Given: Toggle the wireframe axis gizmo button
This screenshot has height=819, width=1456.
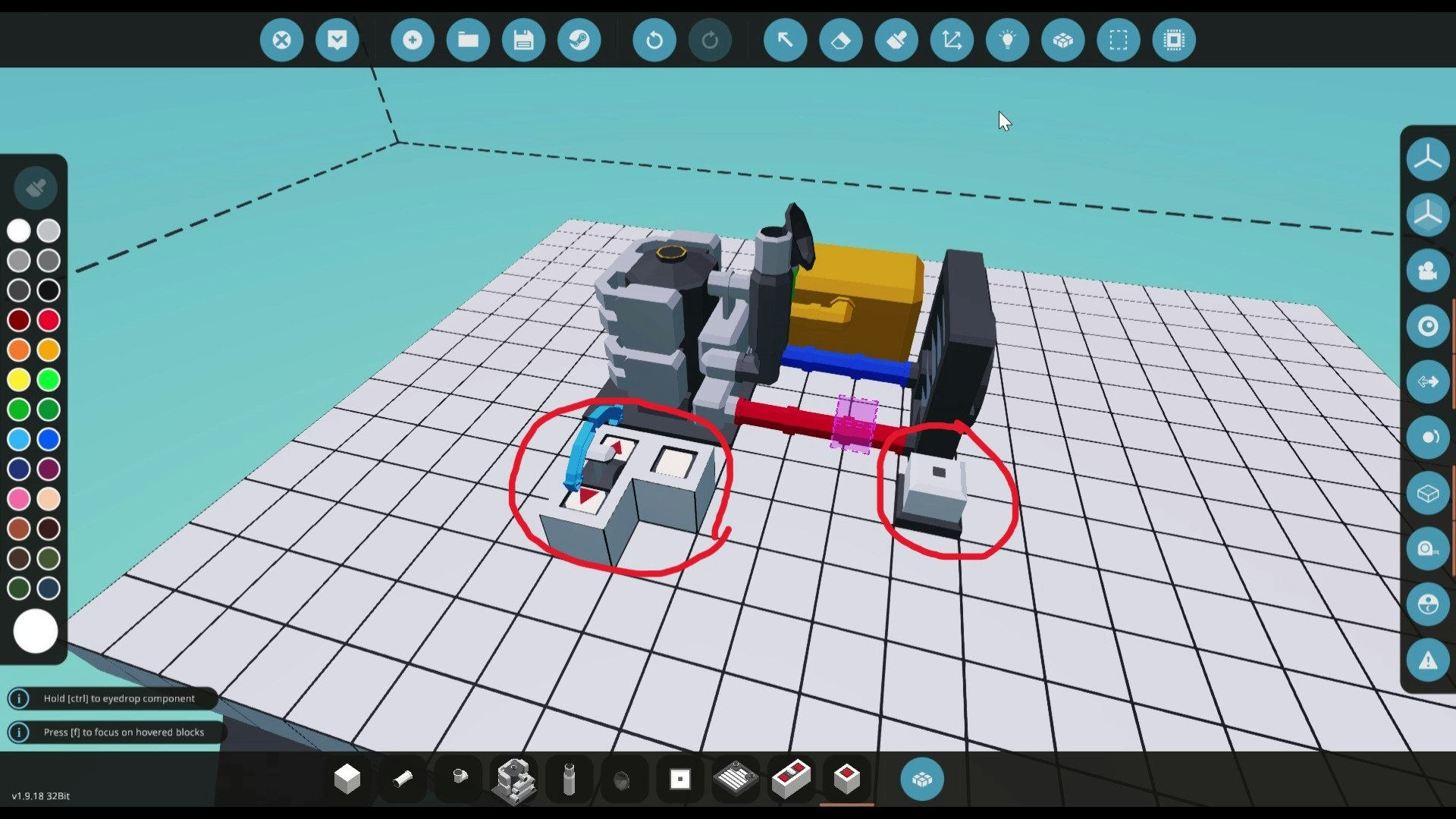Looking at the screenshot, I should point(1428,159).
